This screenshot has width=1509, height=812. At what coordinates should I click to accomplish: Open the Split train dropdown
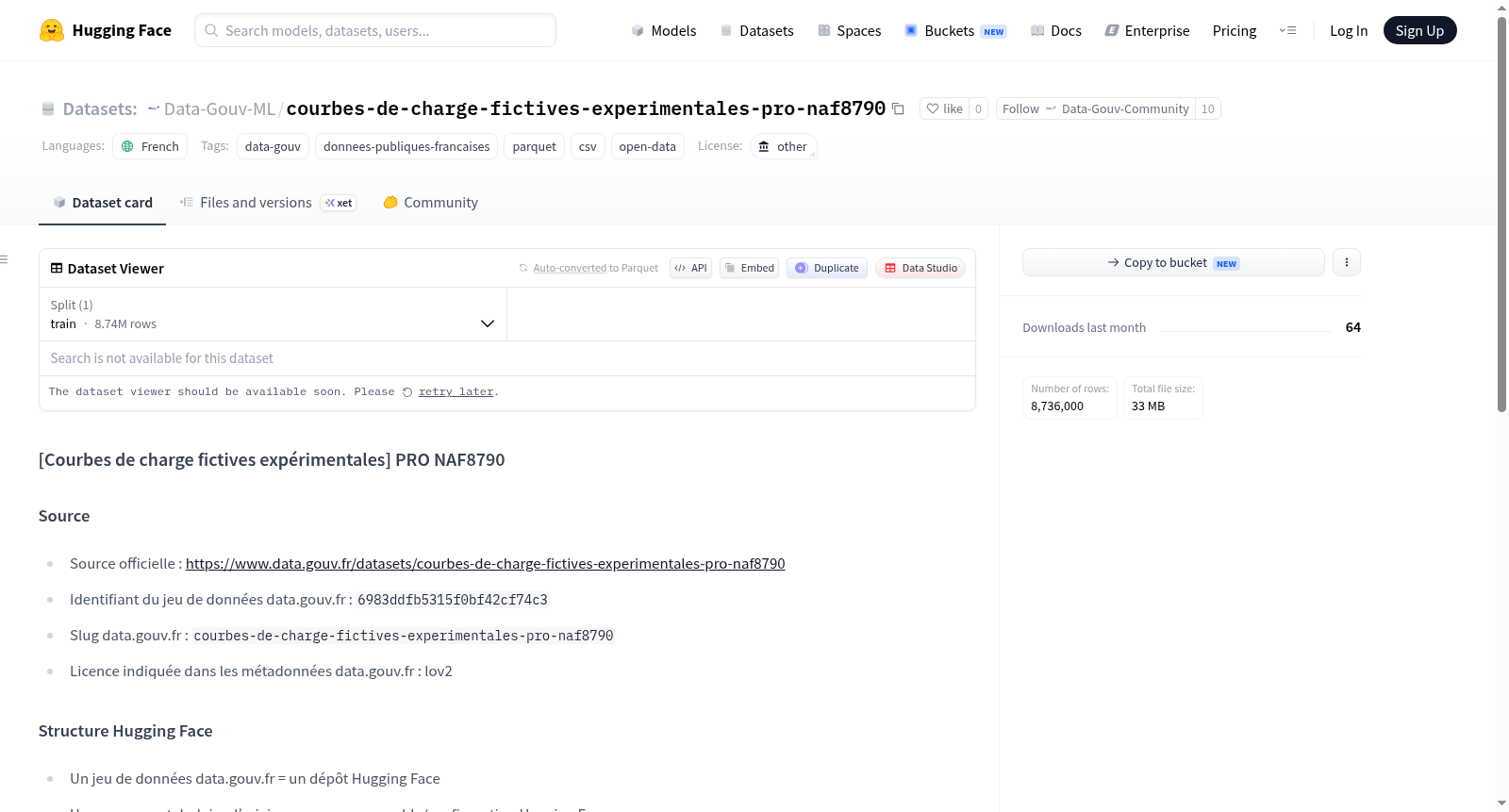pos(274,314)
